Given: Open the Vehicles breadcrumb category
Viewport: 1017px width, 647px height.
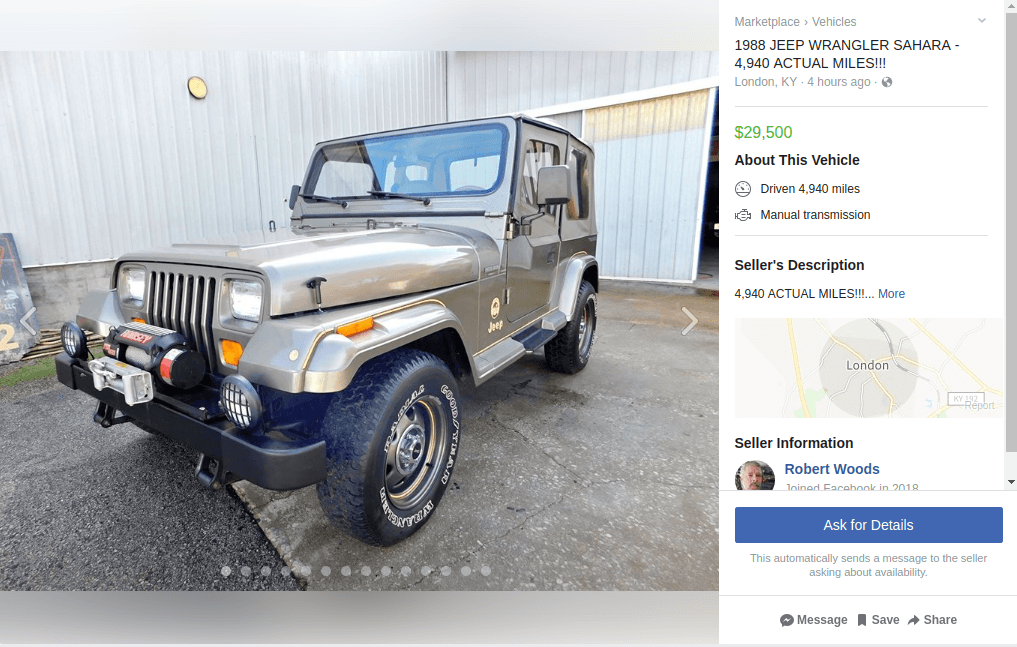Looking at the screenshot, I should coord(834,21).
